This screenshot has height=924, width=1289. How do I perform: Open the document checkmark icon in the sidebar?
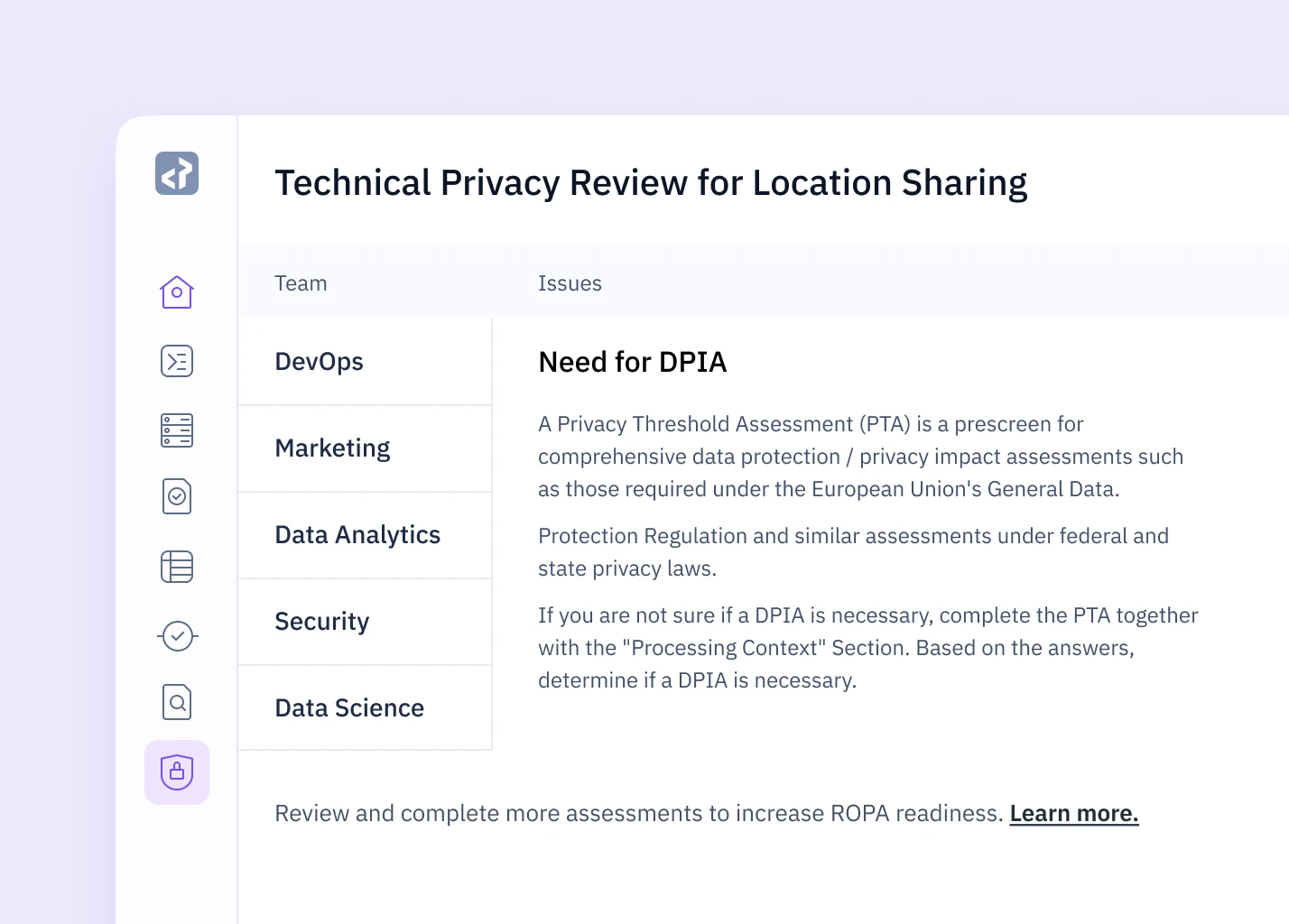point(177,496)
